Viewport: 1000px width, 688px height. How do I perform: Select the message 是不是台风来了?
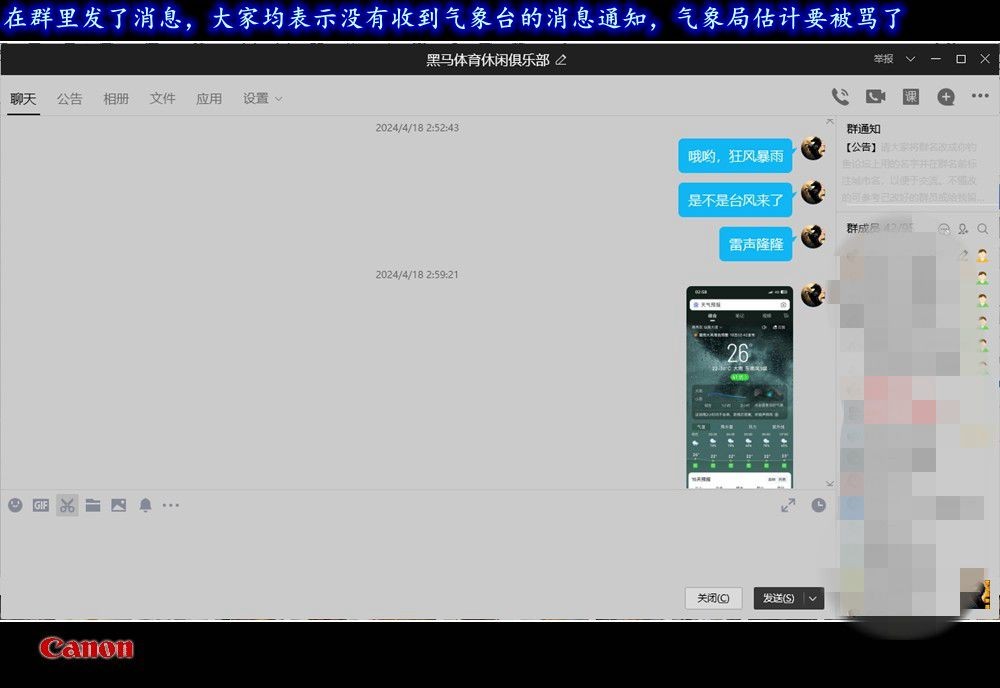point(735,200)
